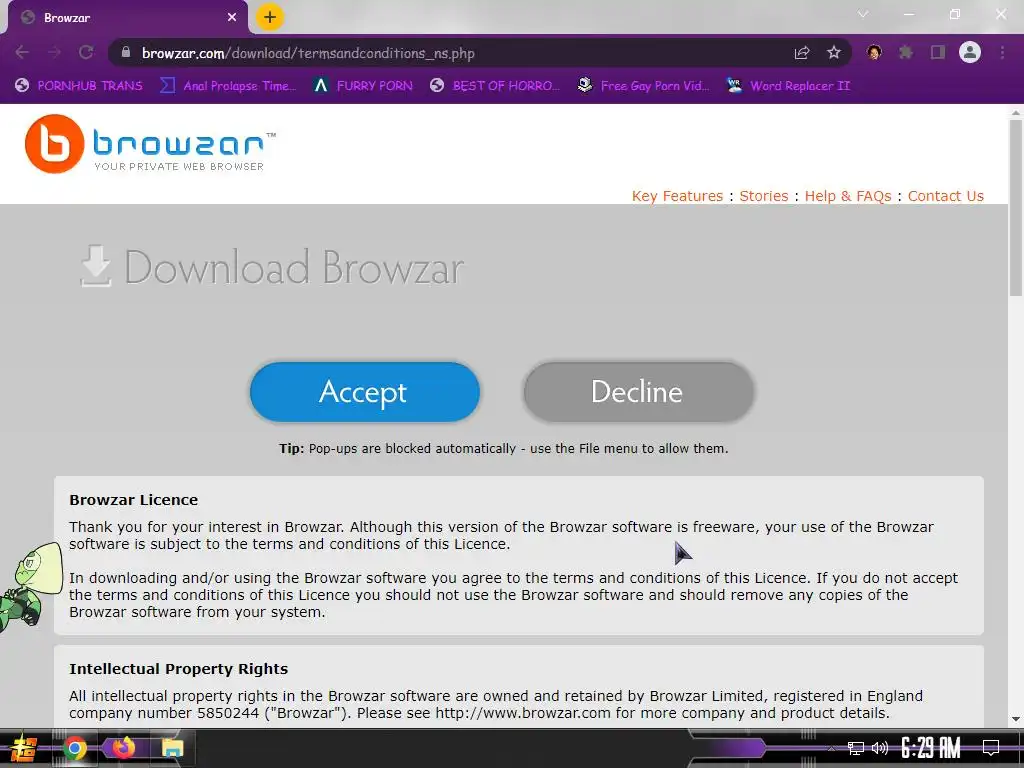1024x768 pixels.
Task: Toggle the side panel icon
Action: 938,52
